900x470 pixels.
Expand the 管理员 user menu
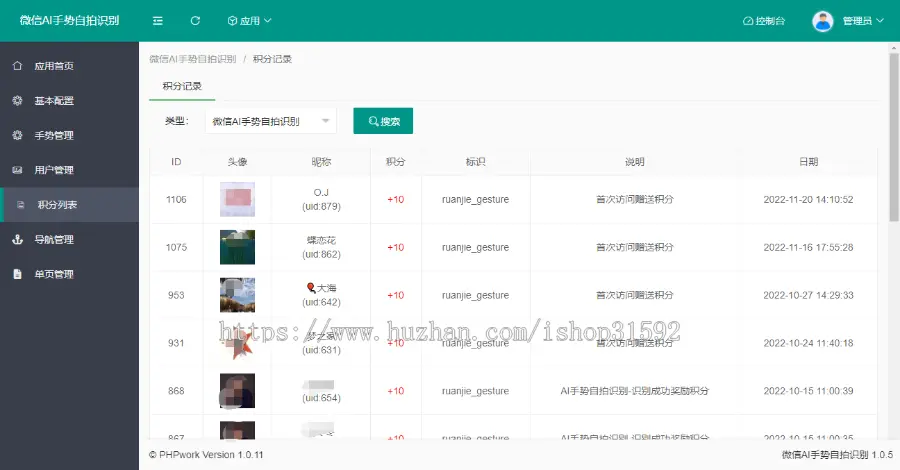[863, 21]
